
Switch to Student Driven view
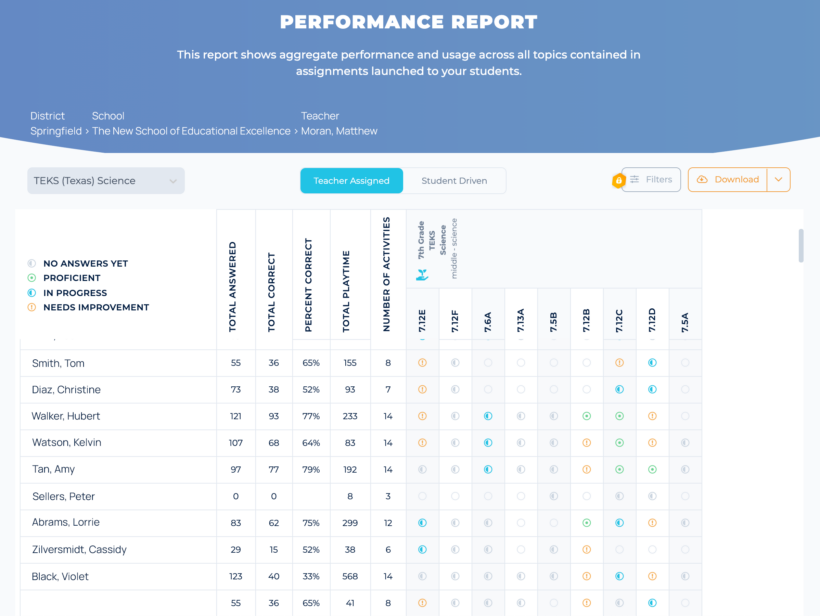(x=454, y=181)
